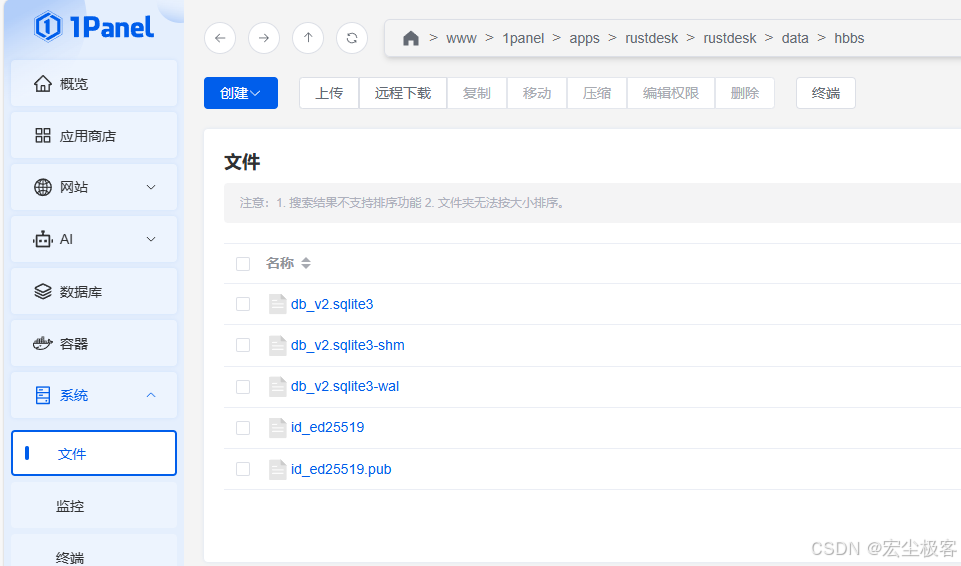Click file icon beside db_v2.sqlite3-shm

click(x=278, y=345)
